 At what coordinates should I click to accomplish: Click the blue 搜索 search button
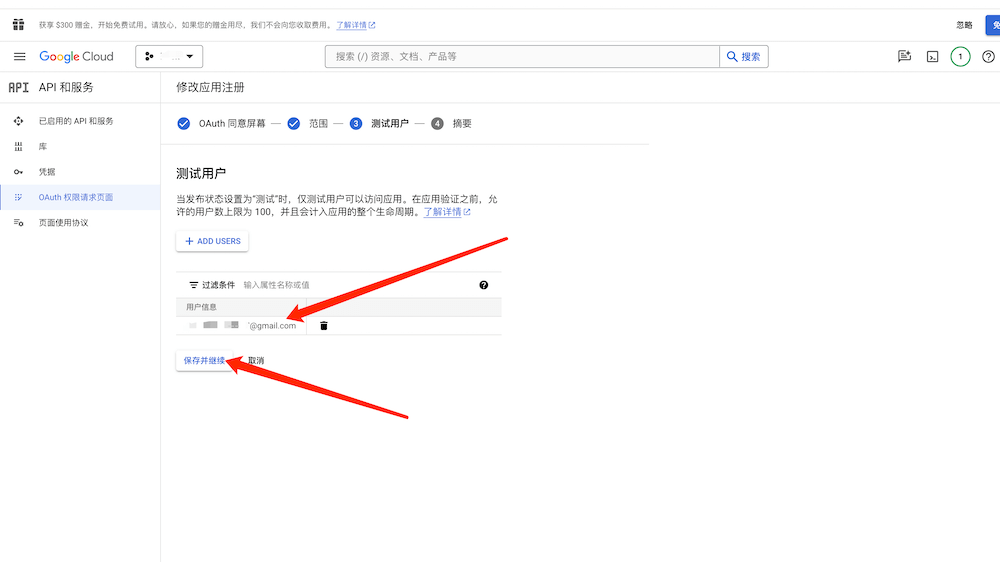744,57
